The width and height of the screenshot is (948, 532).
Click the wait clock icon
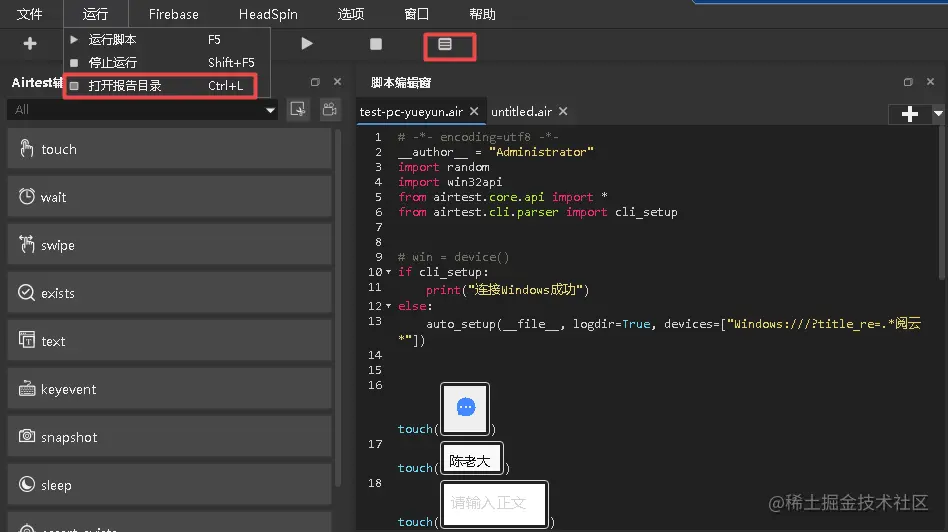[x=27, y=196]
